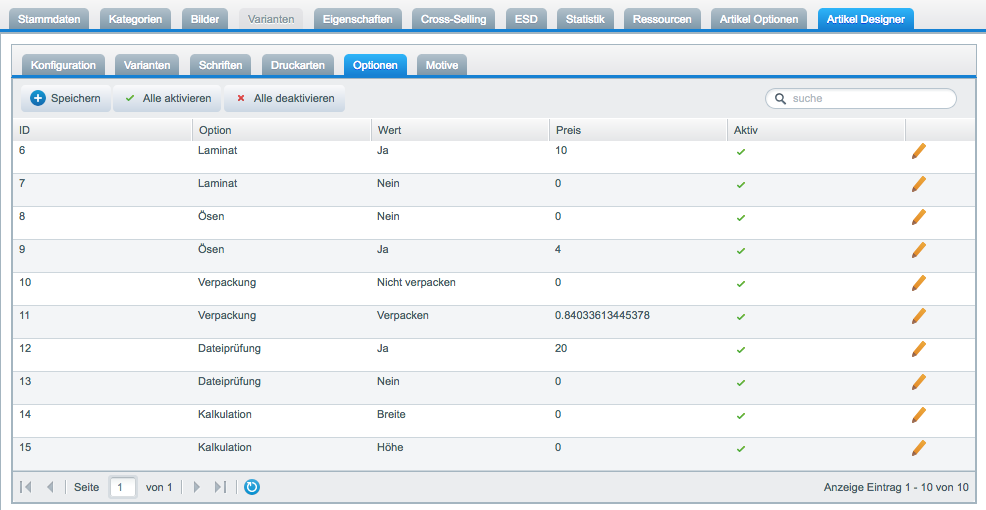This screenshot has width=986, height=510.
Task: Toggle active status of Ösen Ja
Action: pos(741,251)
